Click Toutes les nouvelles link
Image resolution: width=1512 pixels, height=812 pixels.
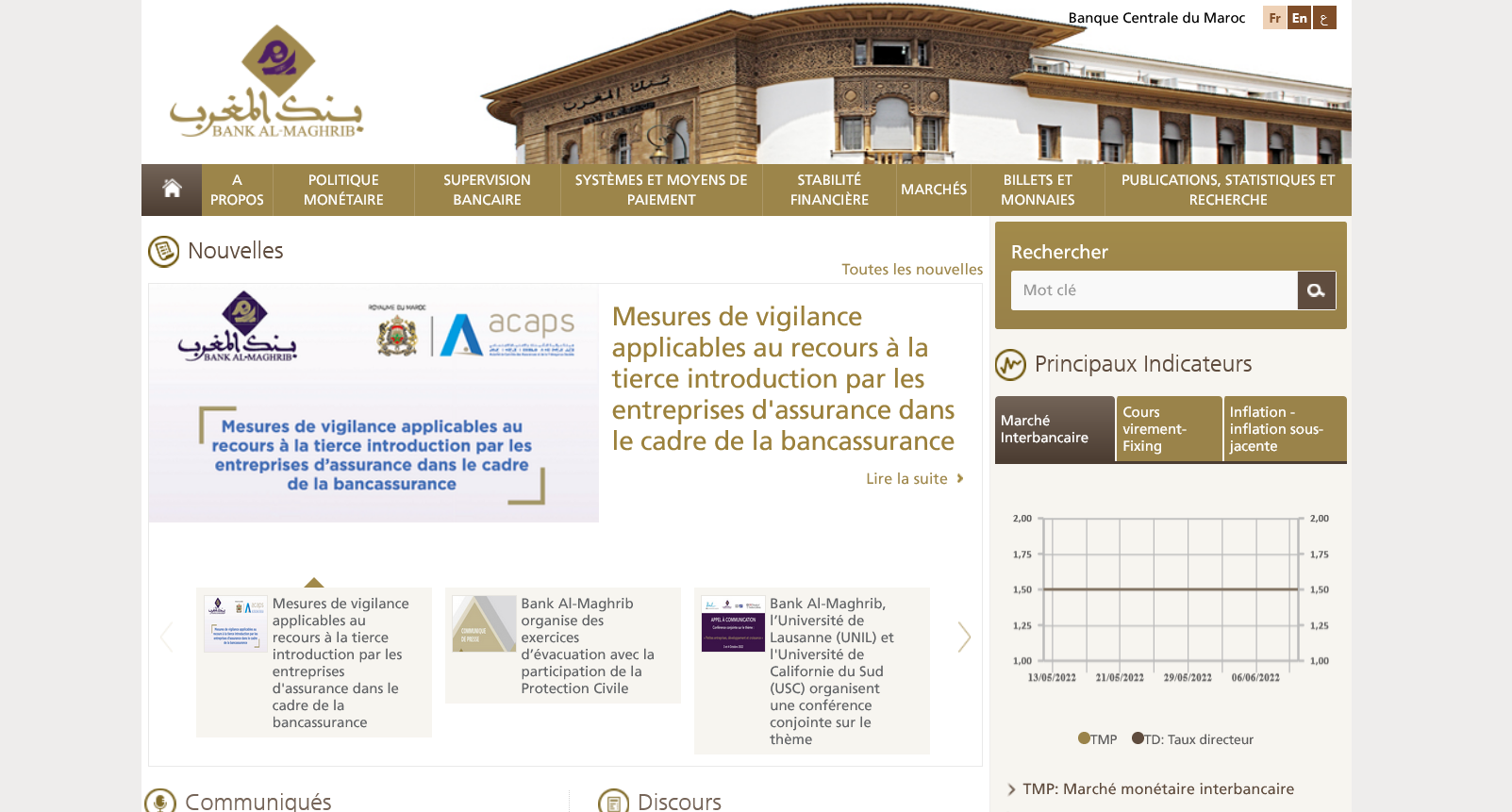(911, 270)
